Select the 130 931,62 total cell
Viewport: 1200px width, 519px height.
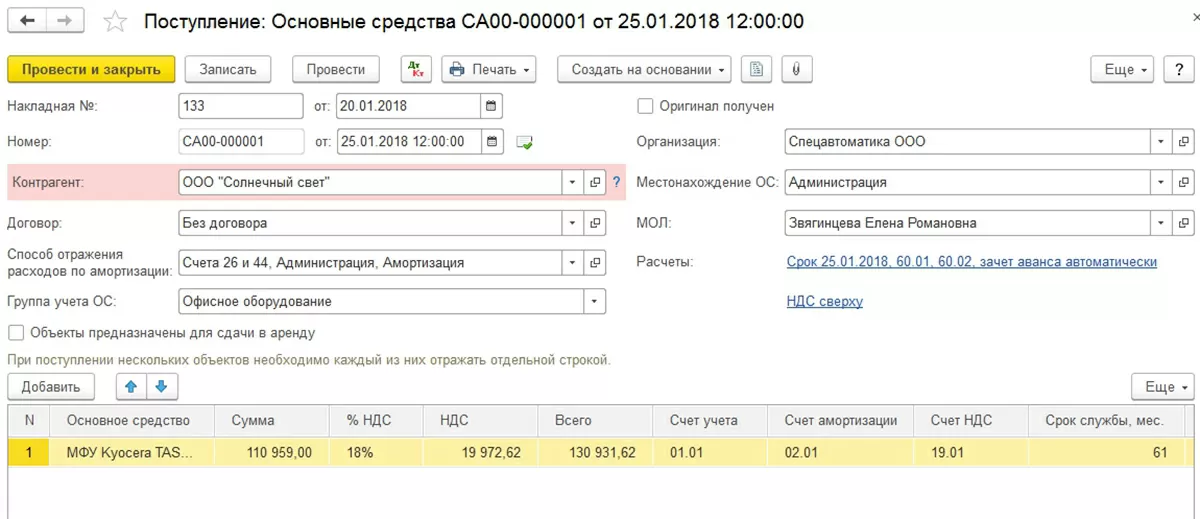pyautogui.click(x=596, y=453)
